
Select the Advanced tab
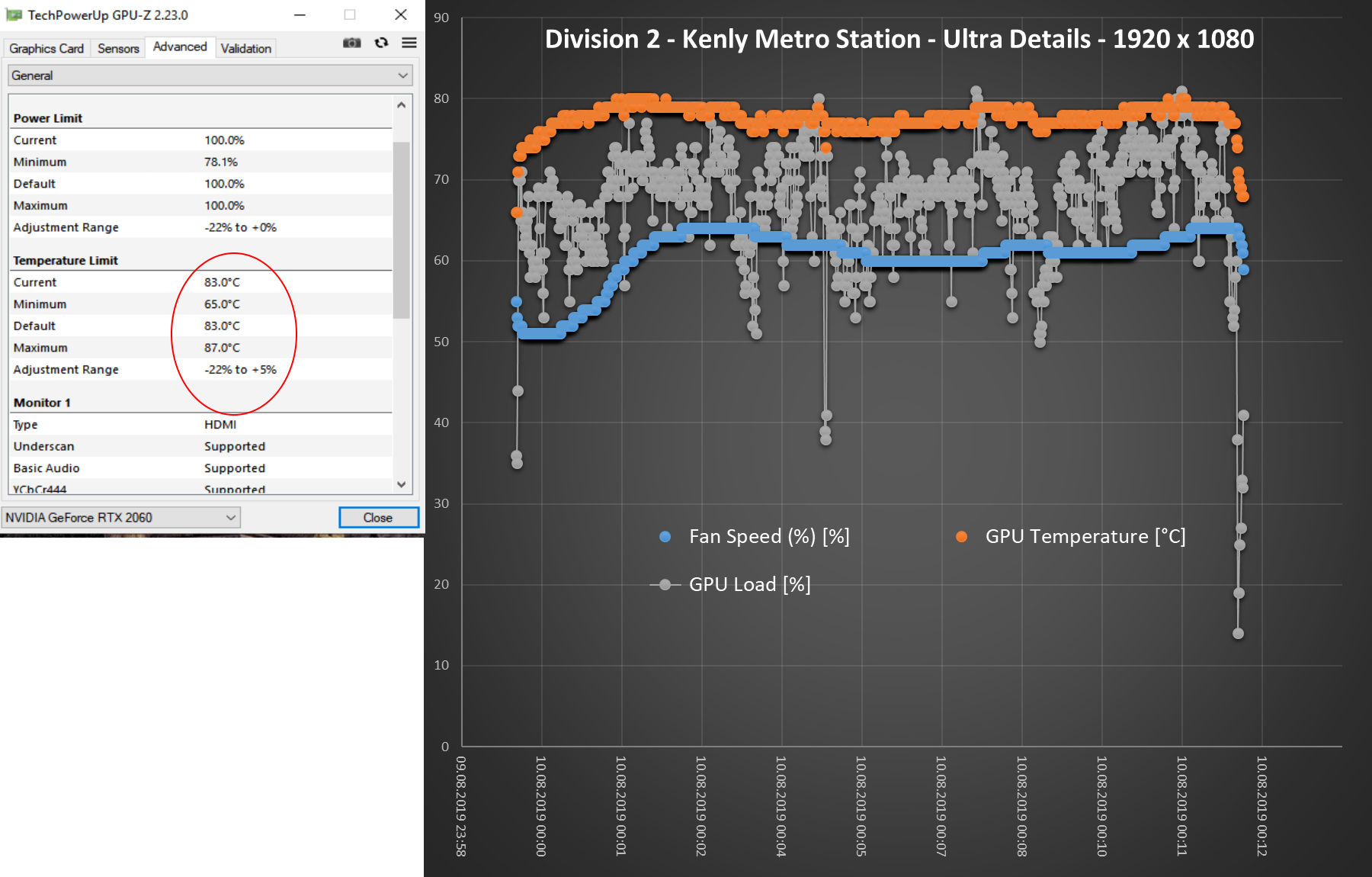point(180,47)
